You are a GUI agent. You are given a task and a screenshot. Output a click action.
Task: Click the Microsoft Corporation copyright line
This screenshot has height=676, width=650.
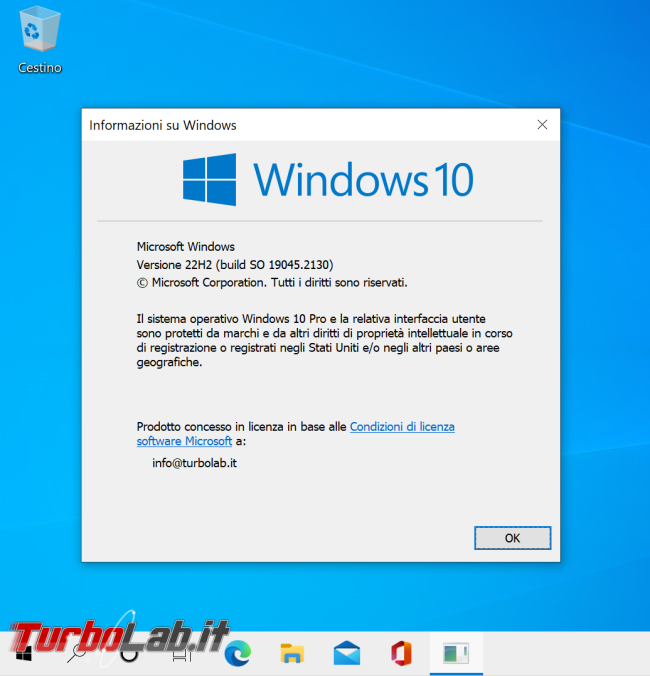pyautogui.click(x=272, y=282)
